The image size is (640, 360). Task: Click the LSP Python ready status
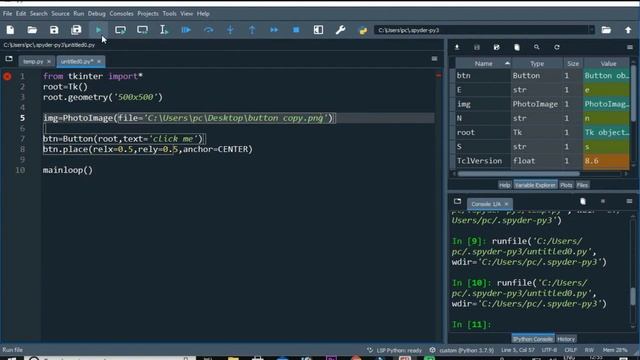click(x=394, y=350)
